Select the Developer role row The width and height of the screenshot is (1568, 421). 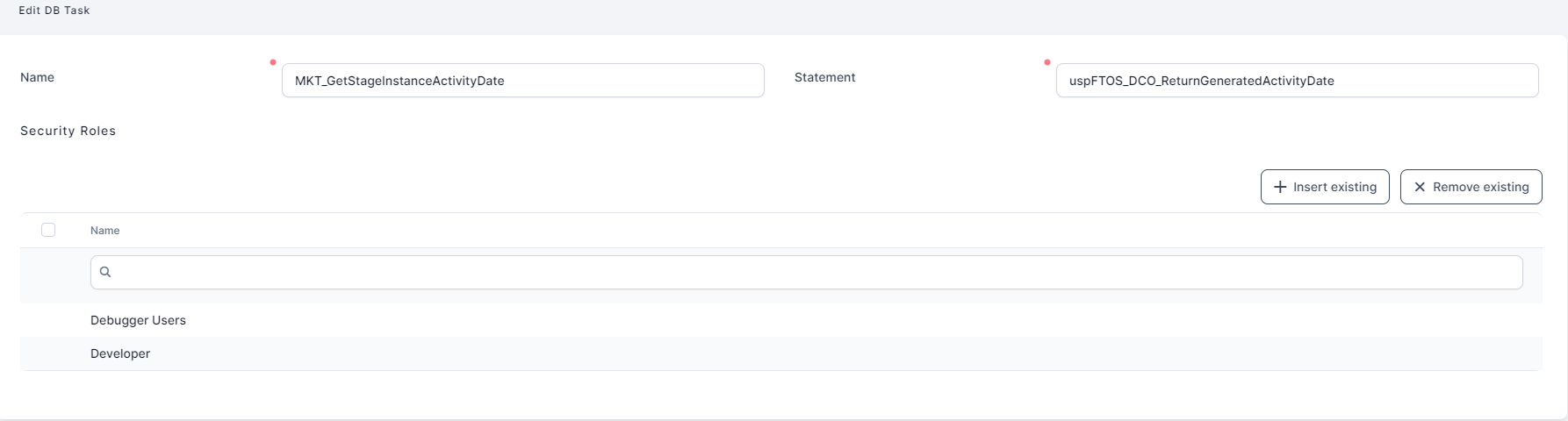tap(120, 353)
